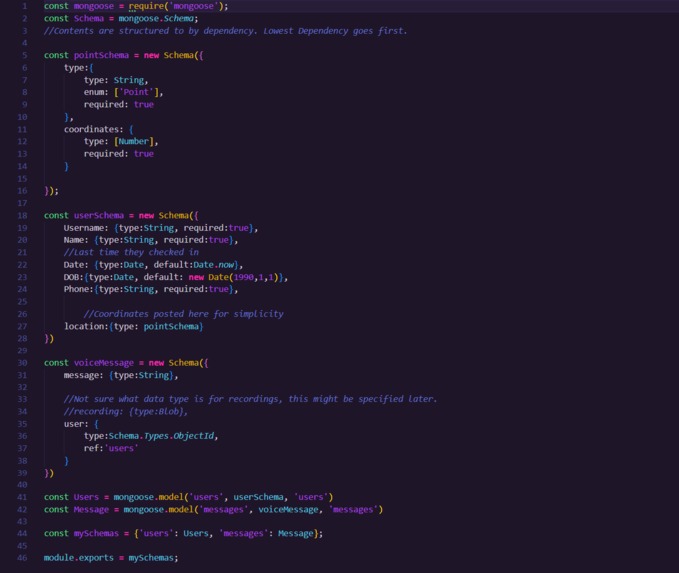Image resolution: width=679 pixels, height=573 pixels.
Task: Click comment 'Coordinates posted here for simplicity'
Action: pyautogui.click(x=184, y=314)
